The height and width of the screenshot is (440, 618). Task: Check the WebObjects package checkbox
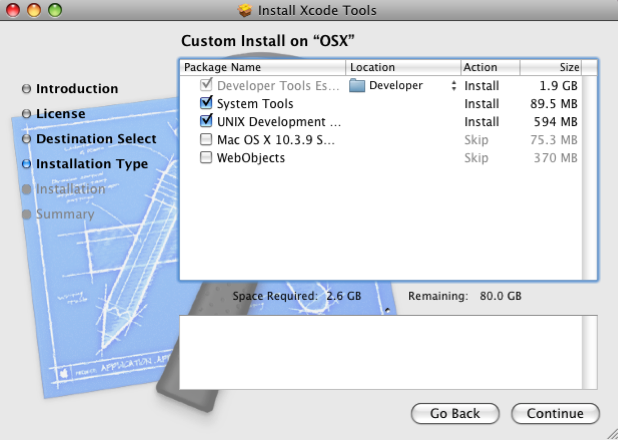tap(206, 158)
